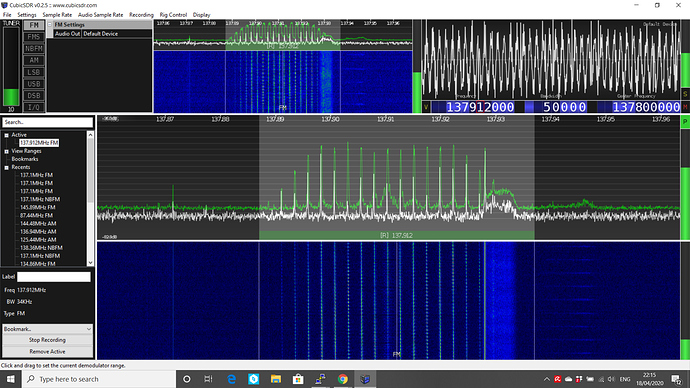Click the CubicSDR taskbar icon
690x388 pixels.
click(365, 379)
